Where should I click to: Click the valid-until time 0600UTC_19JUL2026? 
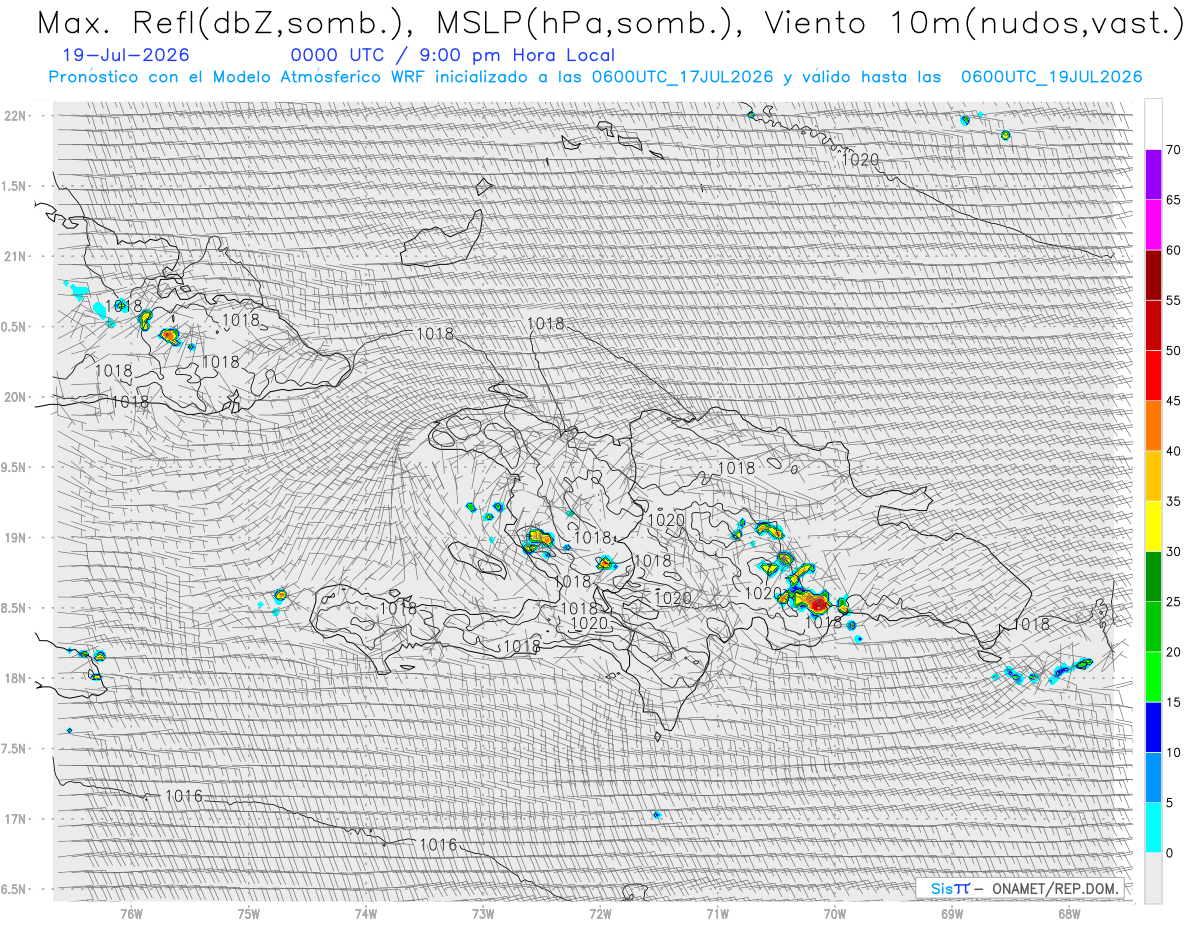(1052, 77)
